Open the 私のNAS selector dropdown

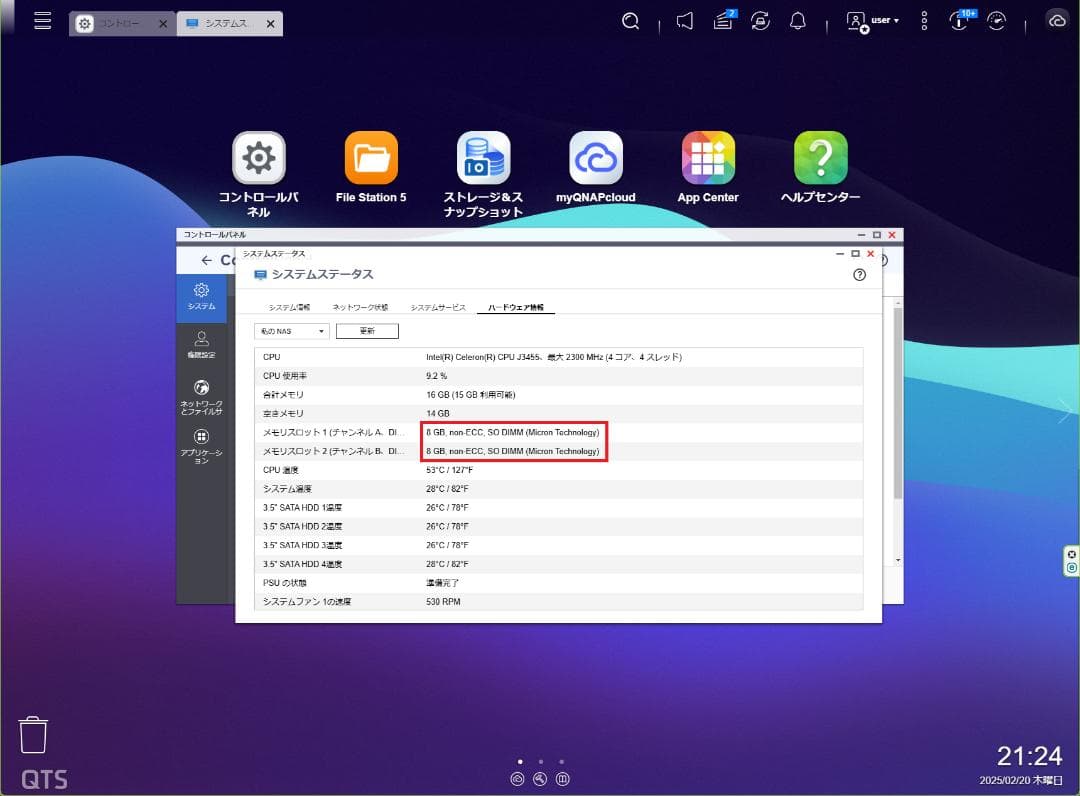click(x=290, y=330)
